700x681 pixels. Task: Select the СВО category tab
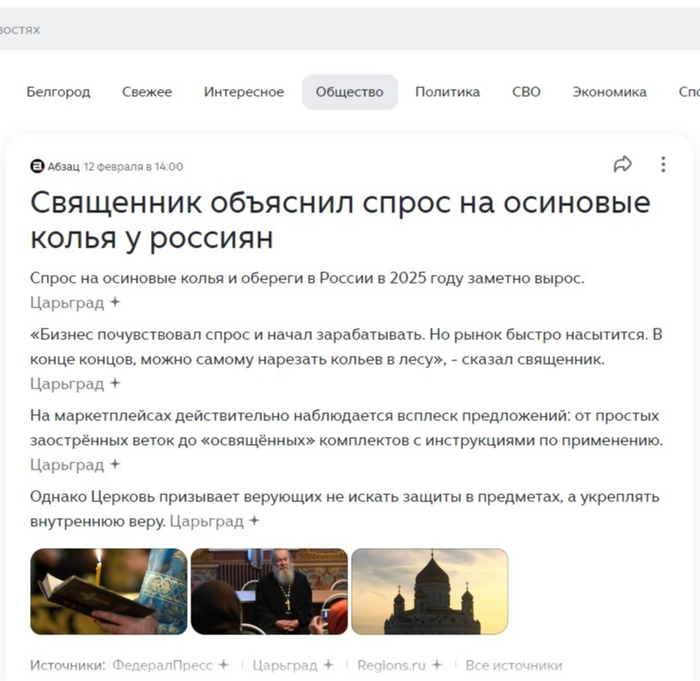pos(526,92)
